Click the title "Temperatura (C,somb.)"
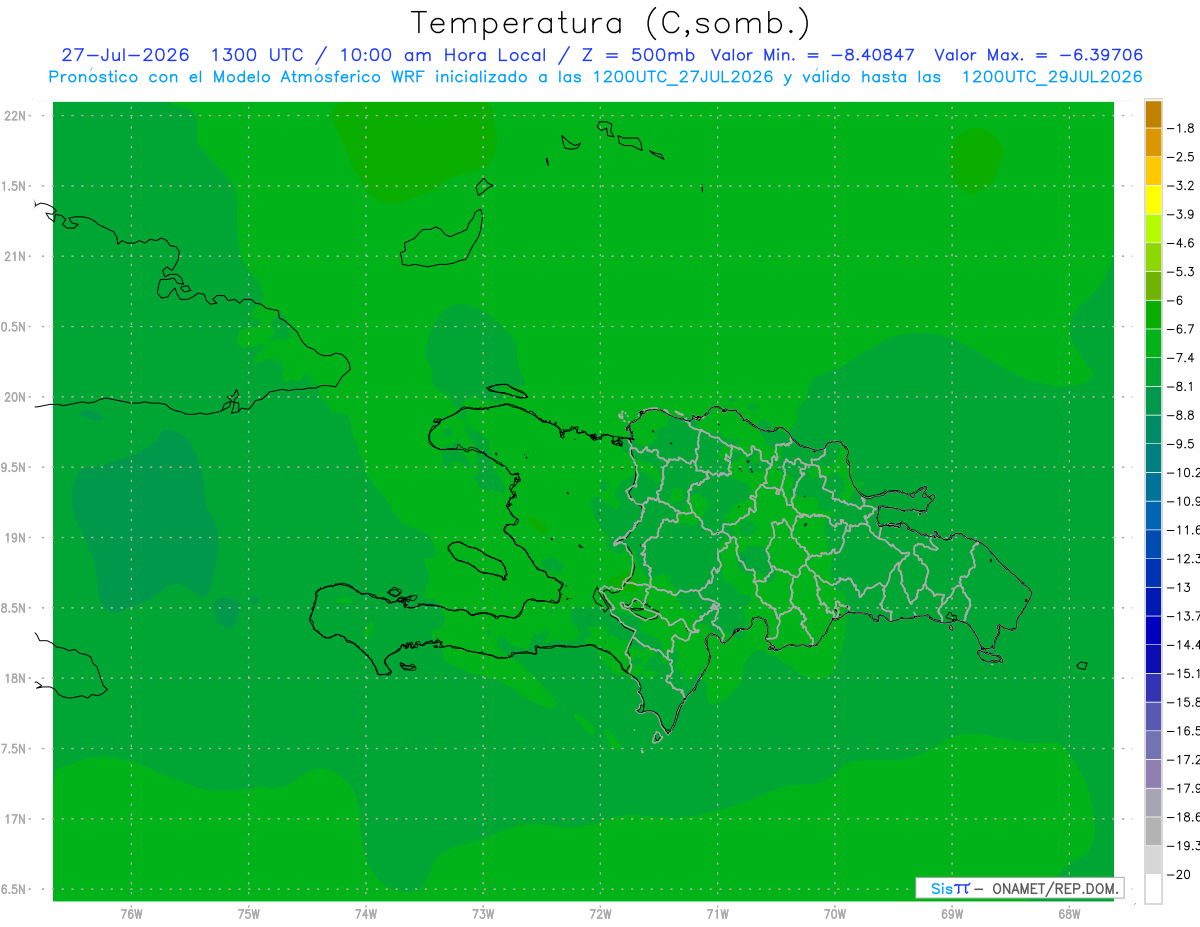Viewport: 1200px width, 927px height. pyautogui.click(x=611, y=23)
